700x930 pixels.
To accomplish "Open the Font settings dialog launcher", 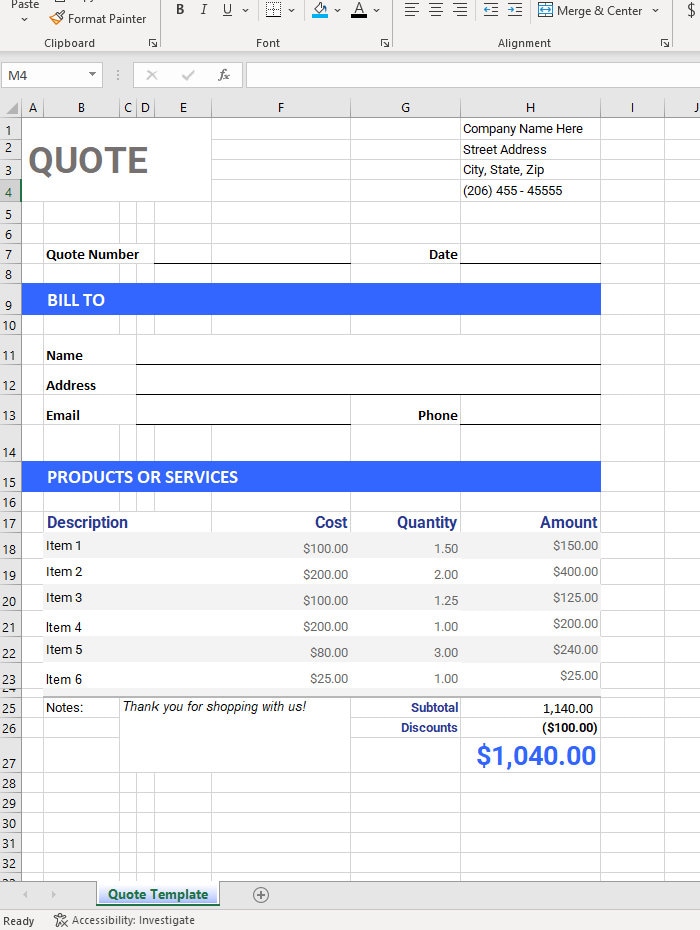I will (x=385, y=43).
